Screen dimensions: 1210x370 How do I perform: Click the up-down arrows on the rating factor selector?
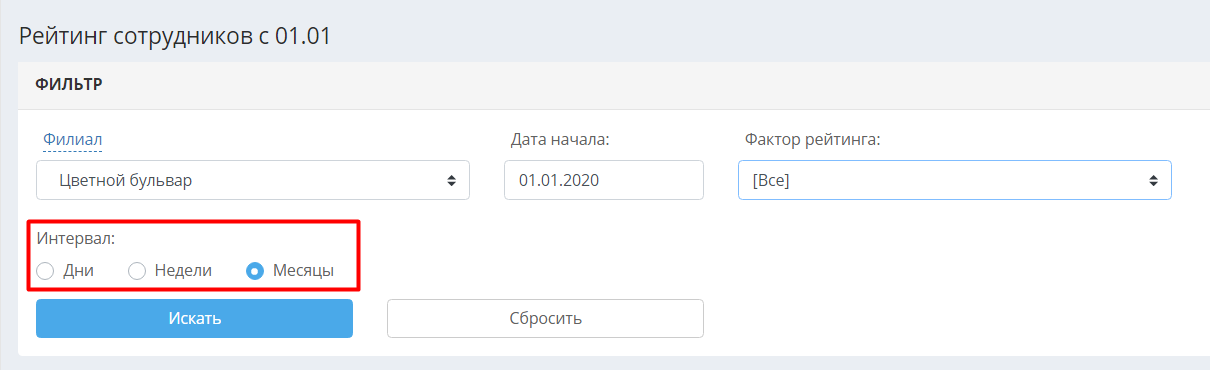1153,181
